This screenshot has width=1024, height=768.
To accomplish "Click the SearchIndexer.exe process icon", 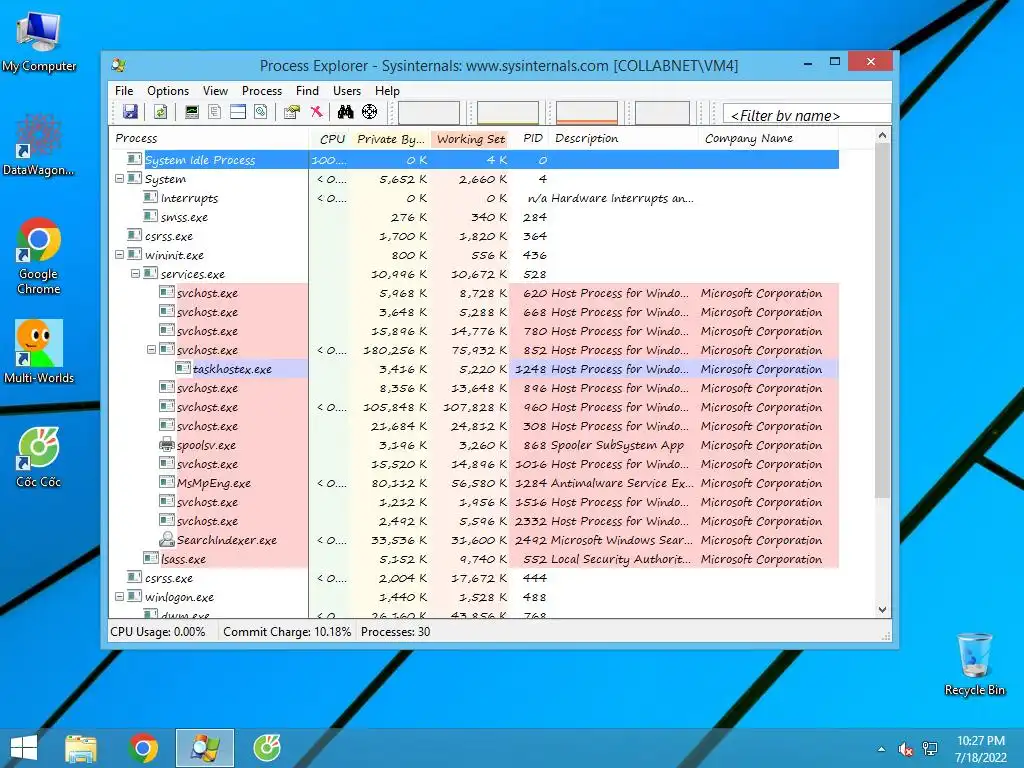I will [167, 539].
